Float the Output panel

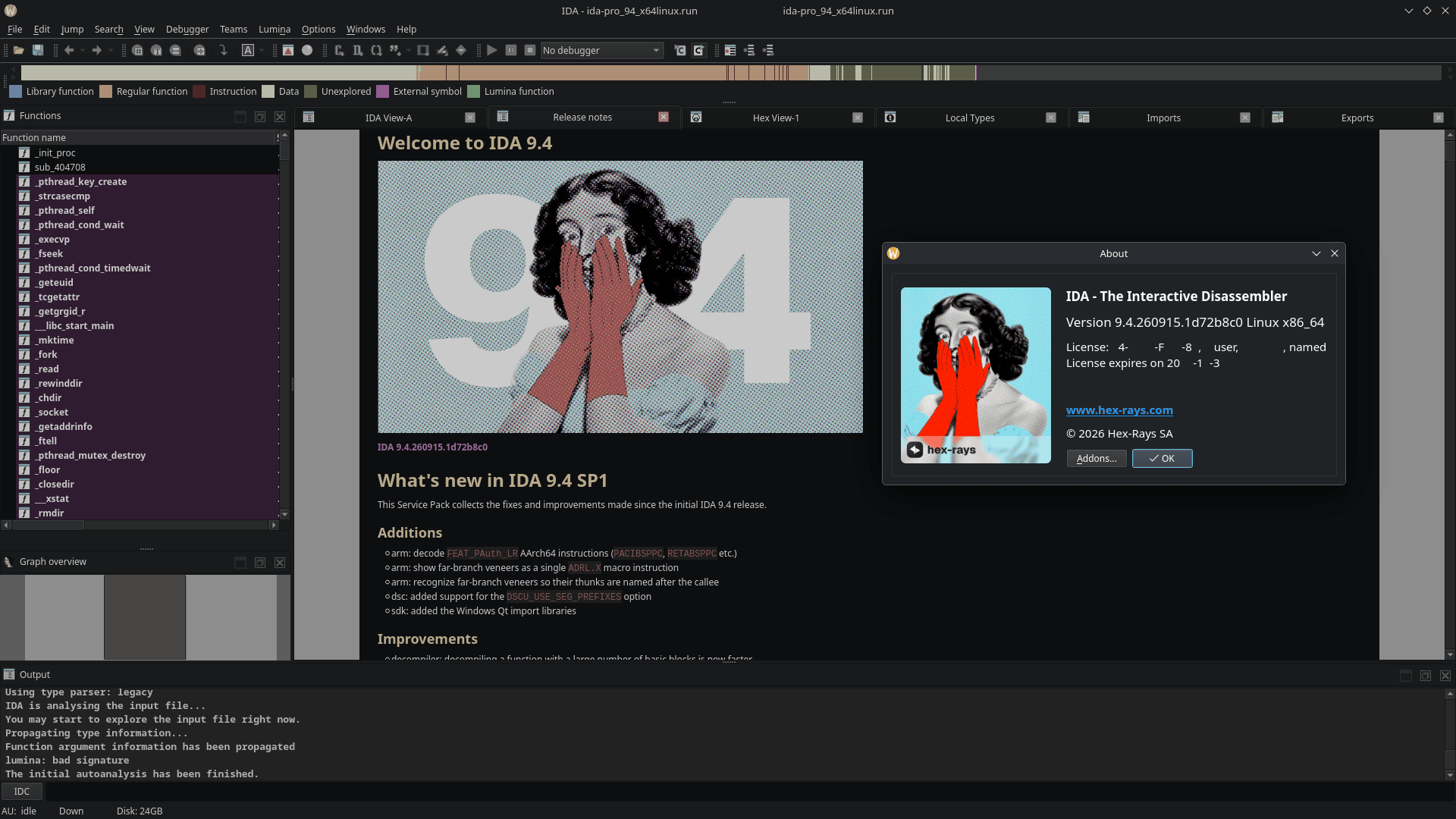1426,676
